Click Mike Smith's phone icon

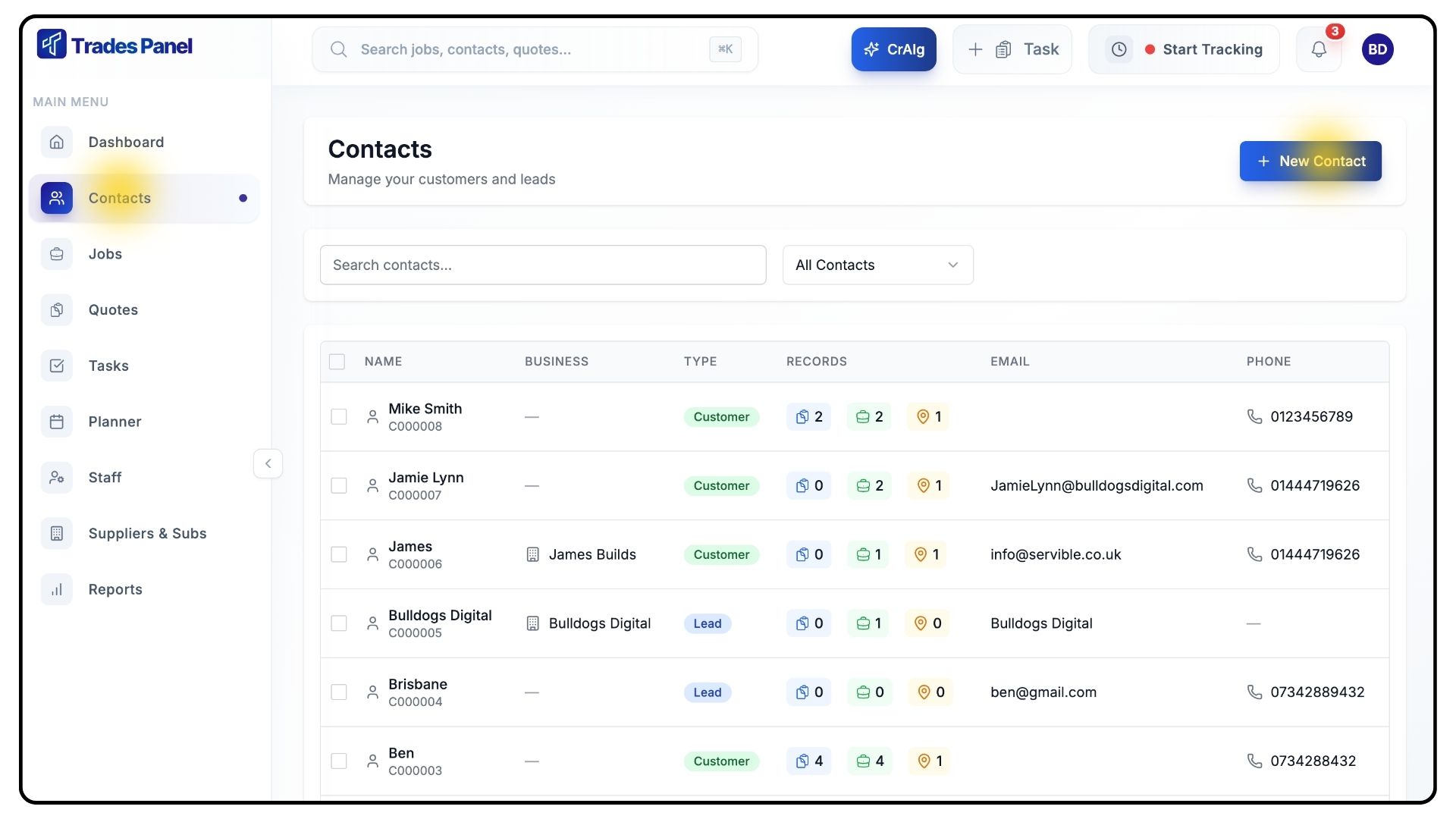coord(1254,416)
